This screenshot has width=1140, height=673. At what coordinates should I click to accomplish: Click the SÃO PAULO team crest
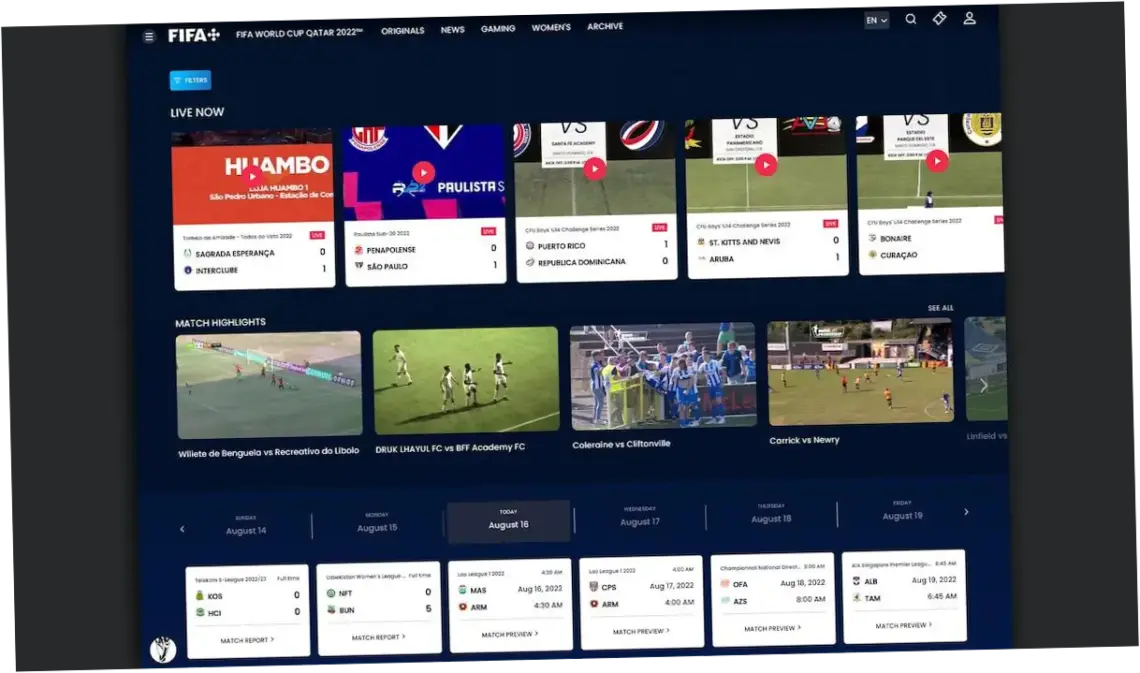click(x=358, y=267)
